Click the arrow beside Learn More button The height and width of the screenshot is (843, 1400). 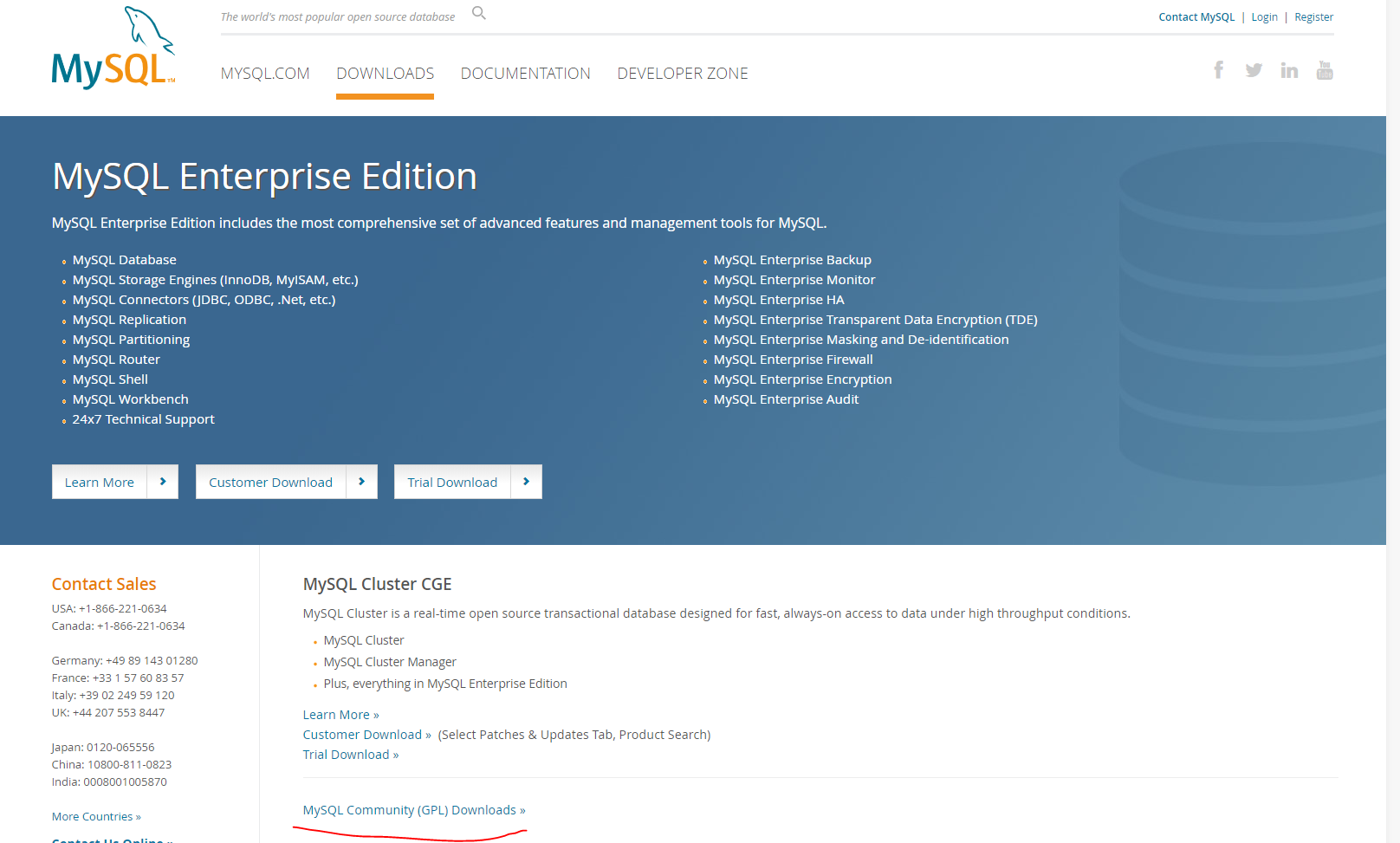(x=163, y=482)
